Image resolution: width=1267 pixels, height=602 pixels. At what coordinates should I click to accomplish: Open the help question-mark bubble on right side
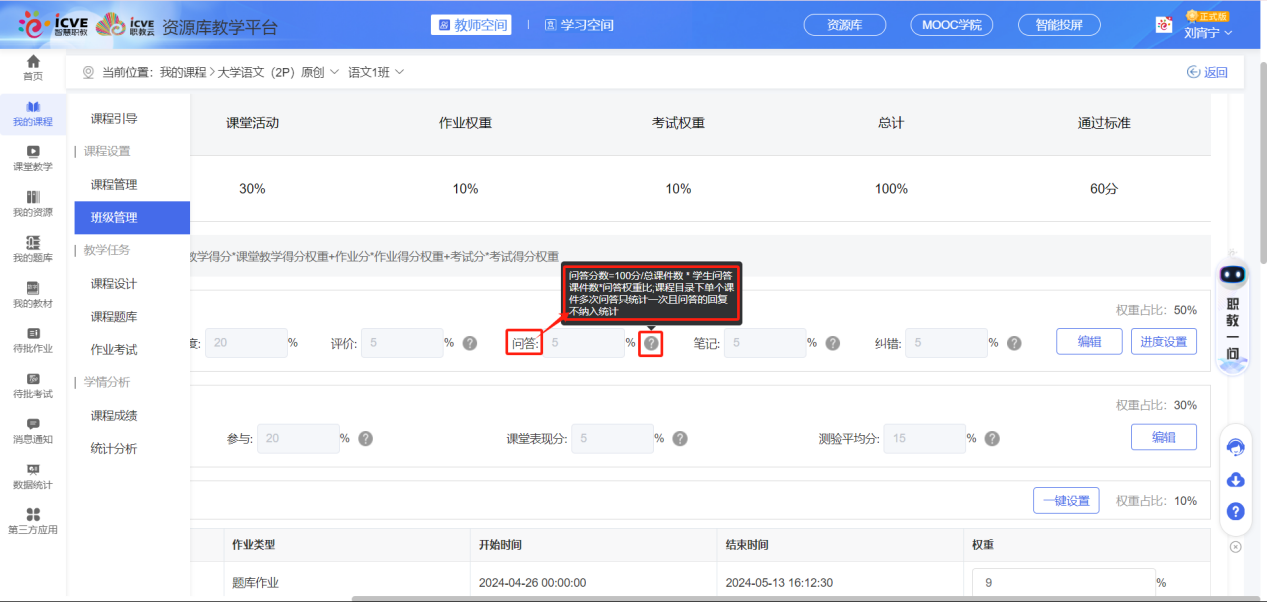(1235, 512)
